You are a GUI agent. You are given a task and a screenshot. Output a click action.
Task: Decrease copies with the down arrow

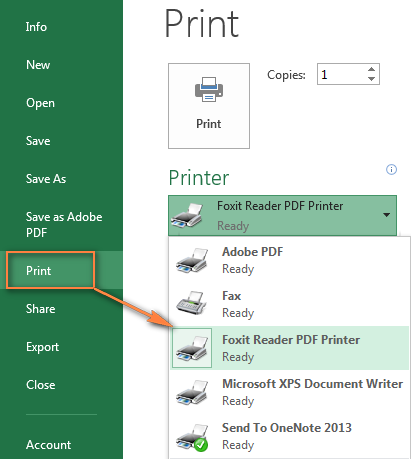pos(371,79)
